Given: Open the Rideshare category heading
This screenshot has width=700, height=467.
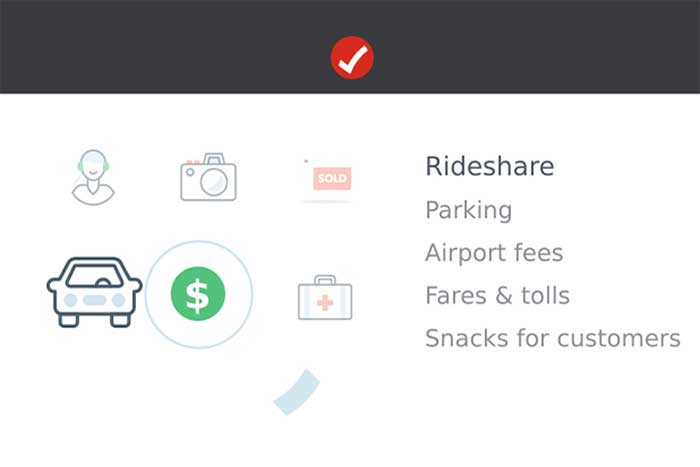Looking at the screenshot, I should tap(490, 166).
